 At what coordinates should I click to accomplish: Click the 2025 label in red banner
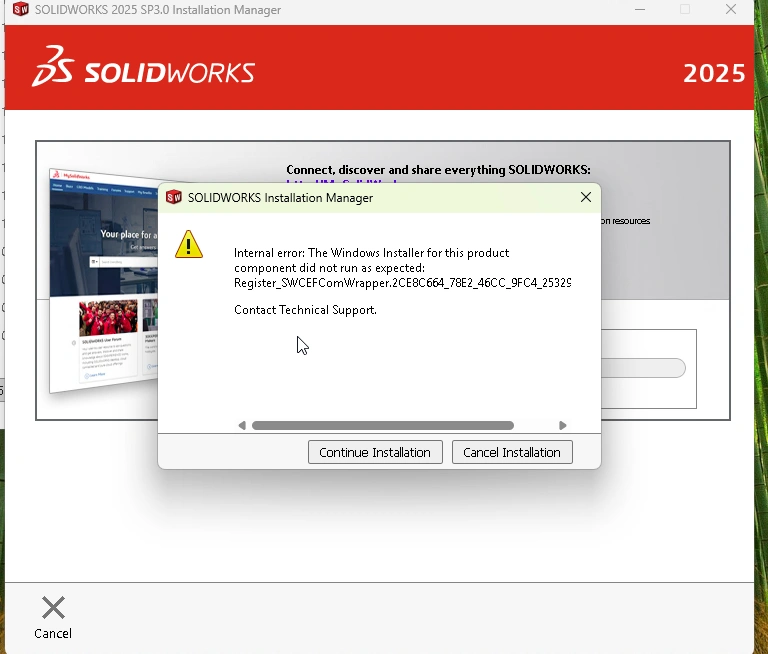coord(714,73)
